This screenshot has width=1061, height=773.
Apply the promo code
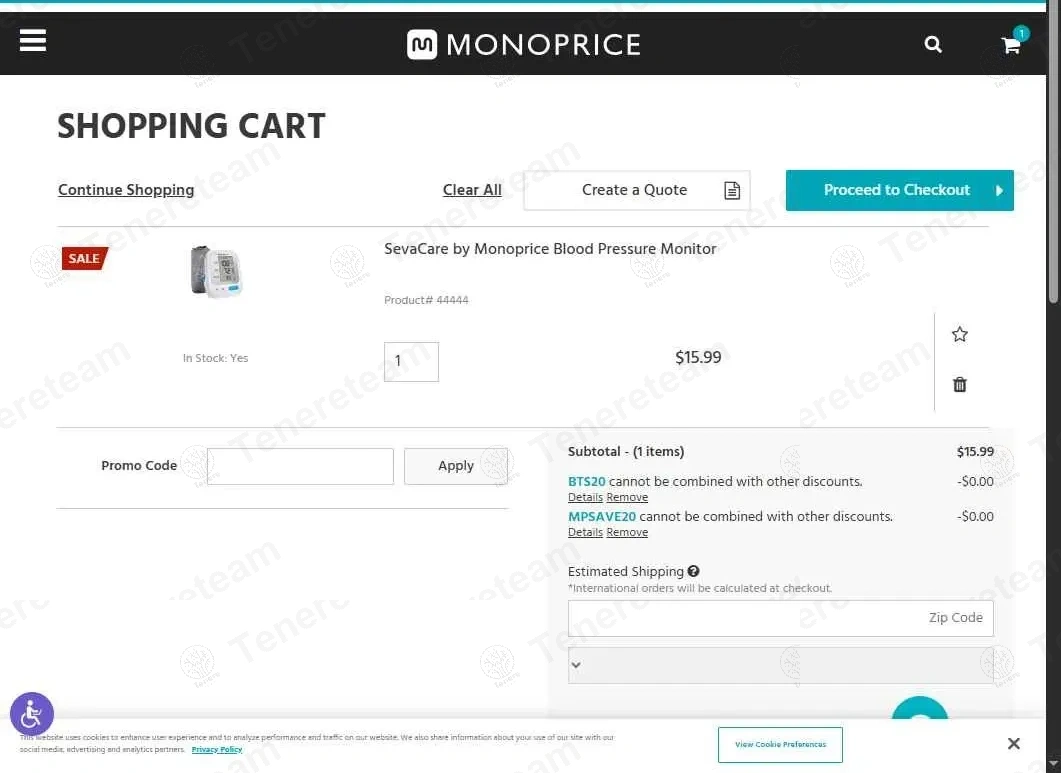456,466
